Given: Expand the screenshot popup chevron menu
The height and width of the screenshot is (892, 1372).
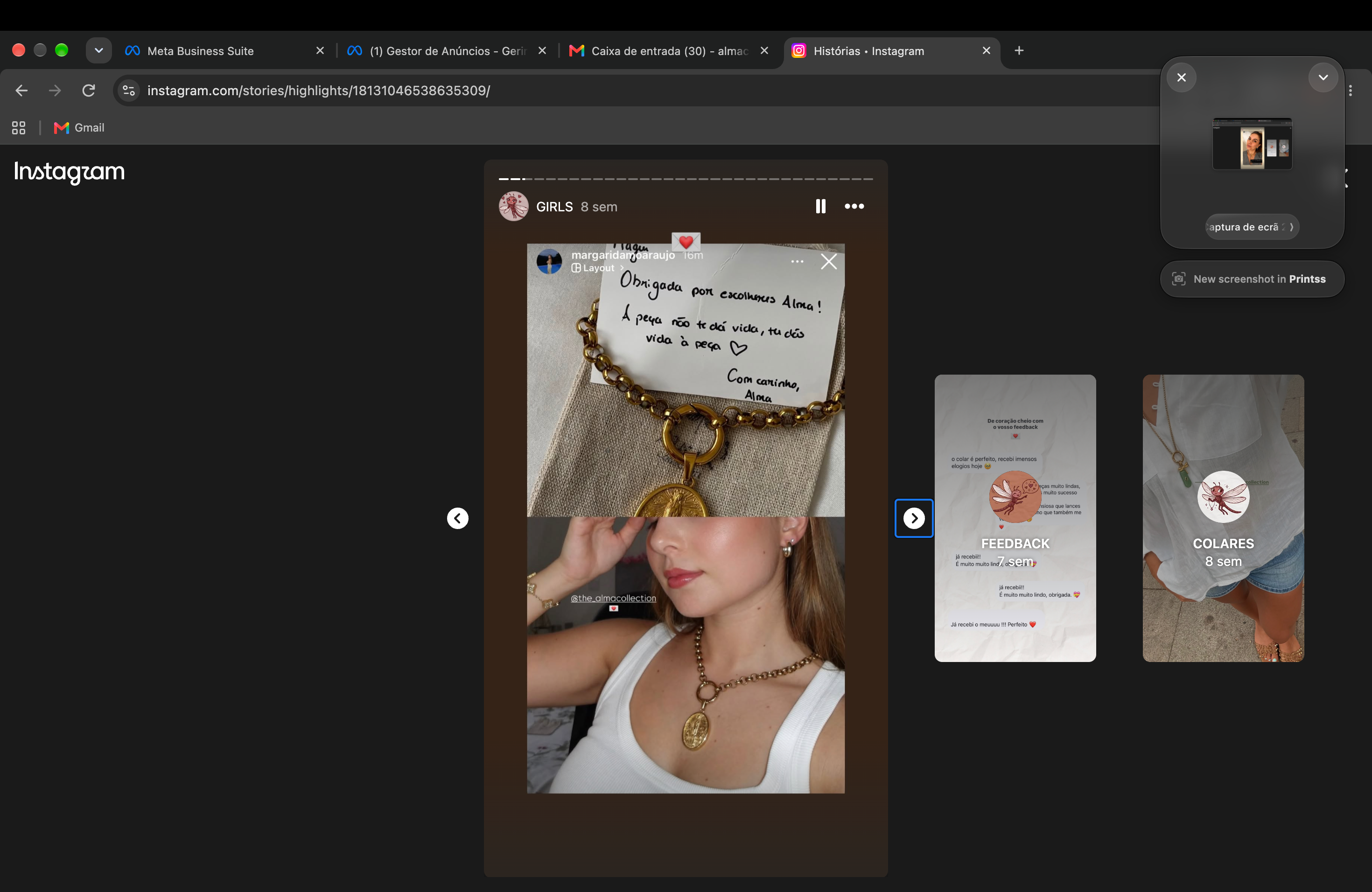Looking at the screenshot, I should pyautogui.click(x=1323, y=78).
